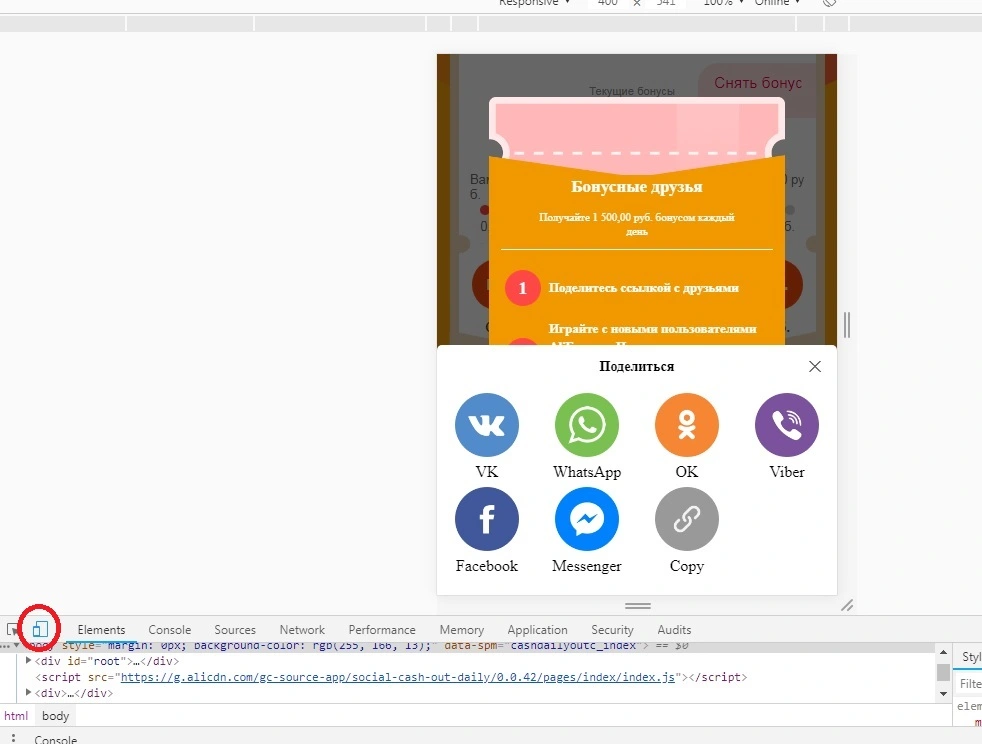Click the Elements panel scroll down arrow

coord(943,693)
